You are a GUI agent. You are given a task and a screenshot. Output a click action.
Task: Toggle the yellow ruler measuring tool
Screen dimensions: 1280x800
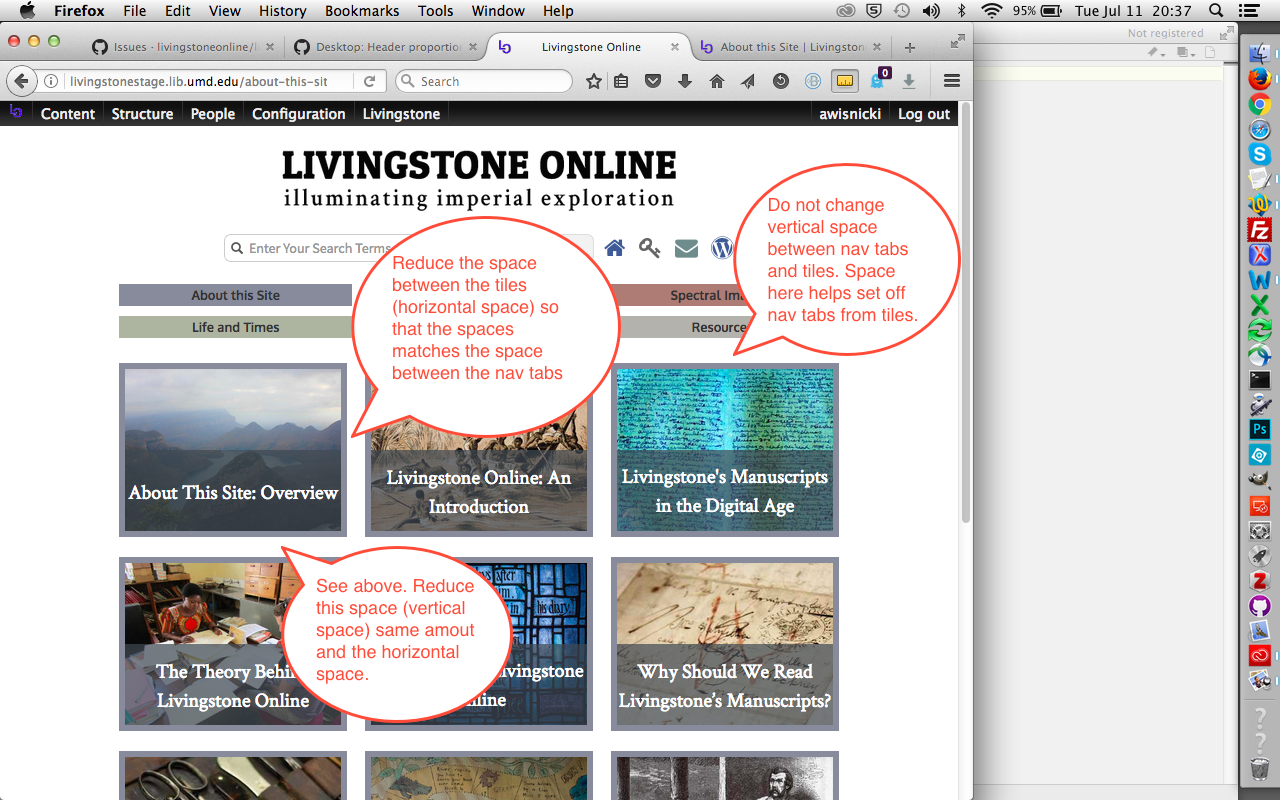click(x=845, y=81)
